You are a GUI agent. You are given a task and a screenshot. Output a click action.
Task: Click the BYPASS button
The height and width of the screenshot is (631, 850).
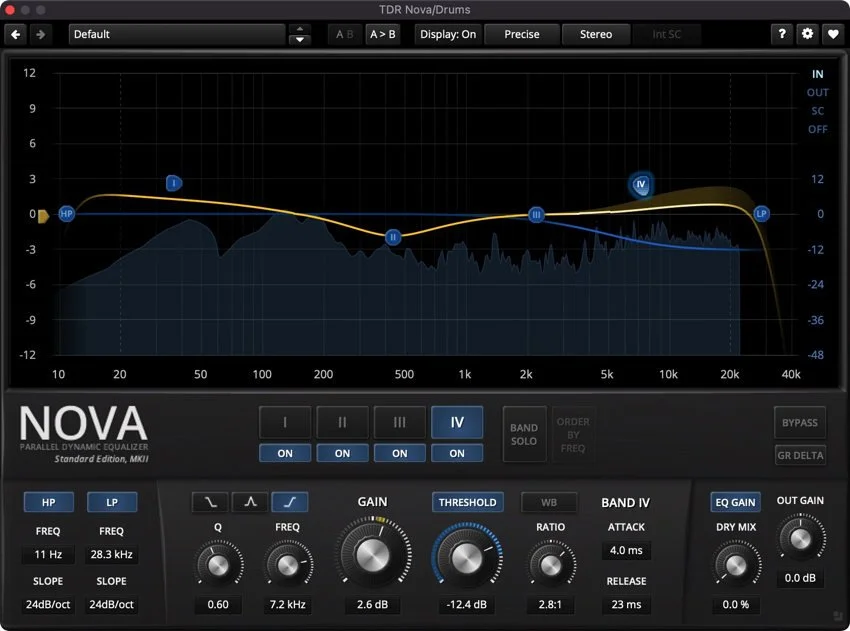pyautogui.click(x=800, y=422)
